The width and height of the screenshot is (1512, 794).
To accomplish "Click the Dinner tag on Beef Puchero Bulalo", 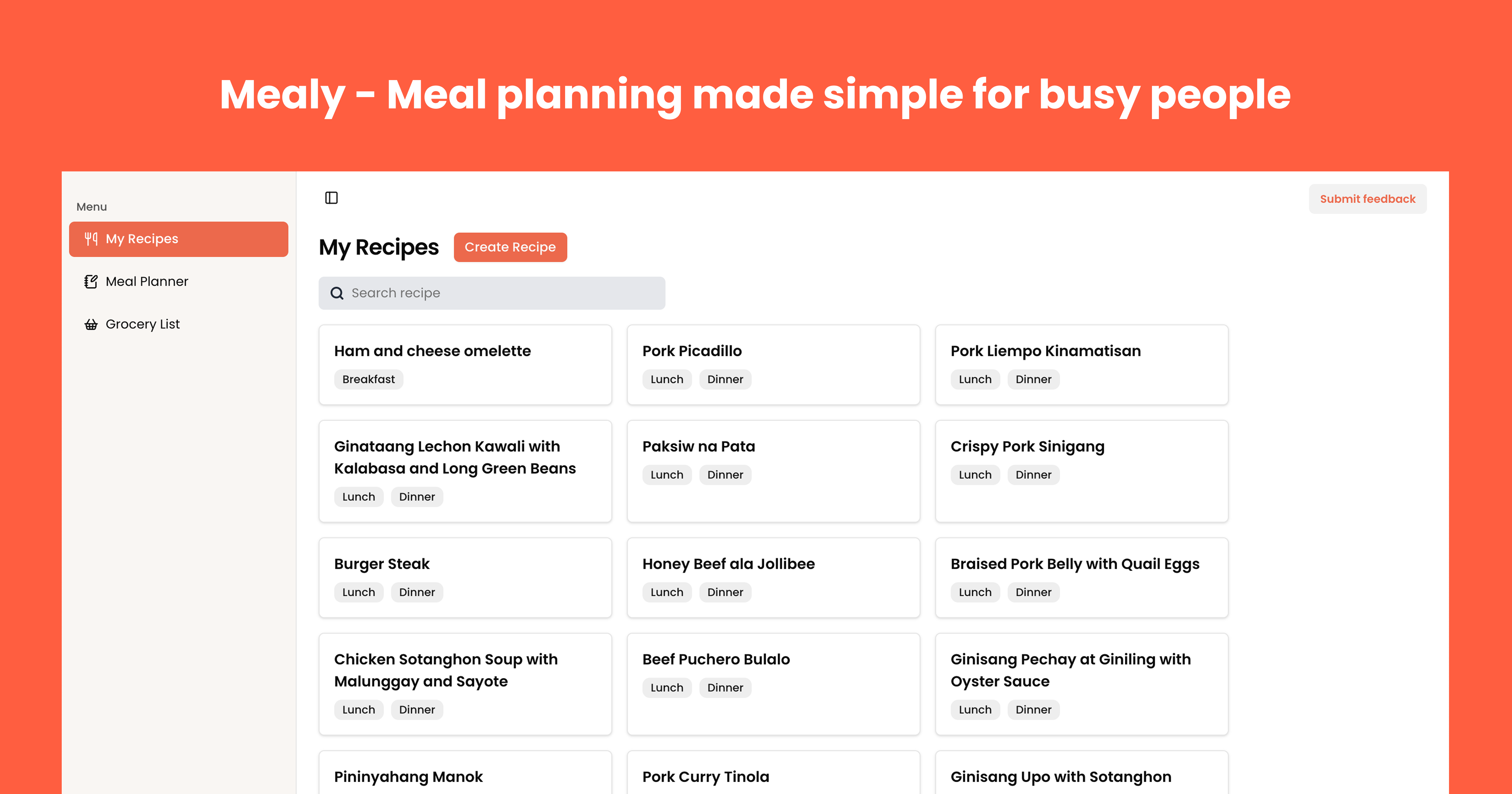I will [725, 688].
